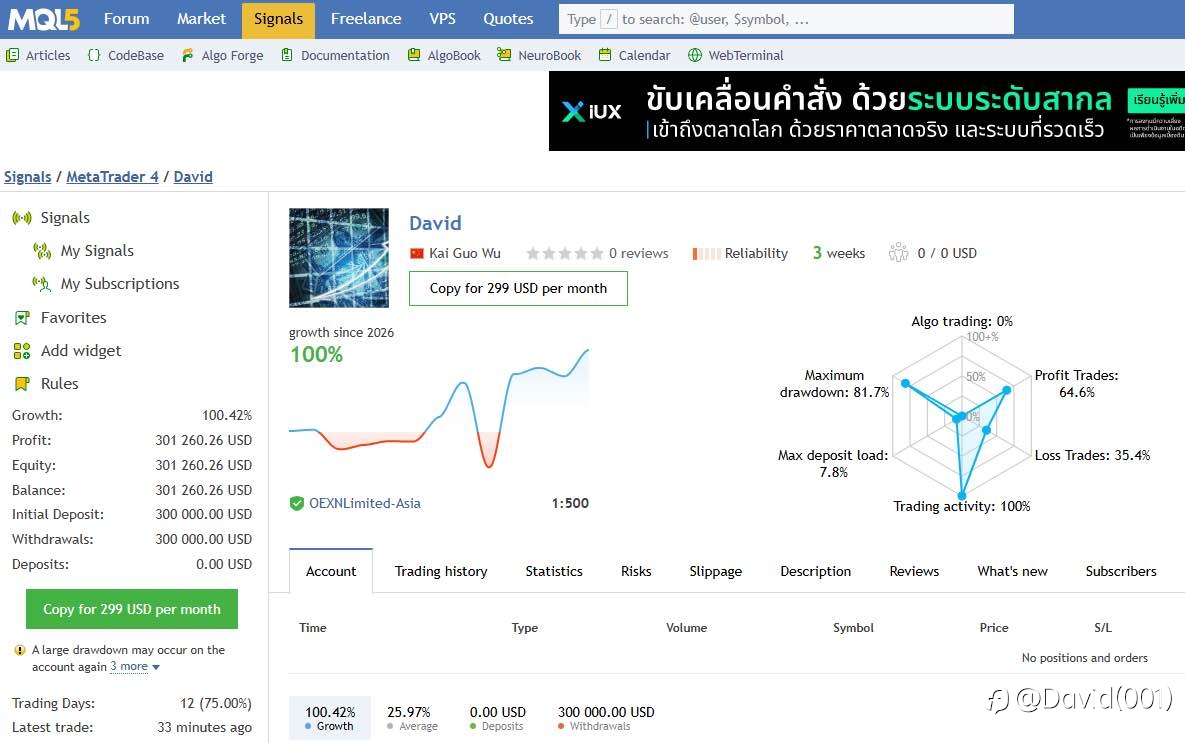Open the VPS menu
This screenshot has height=743, width=1185.
point(442,19)
